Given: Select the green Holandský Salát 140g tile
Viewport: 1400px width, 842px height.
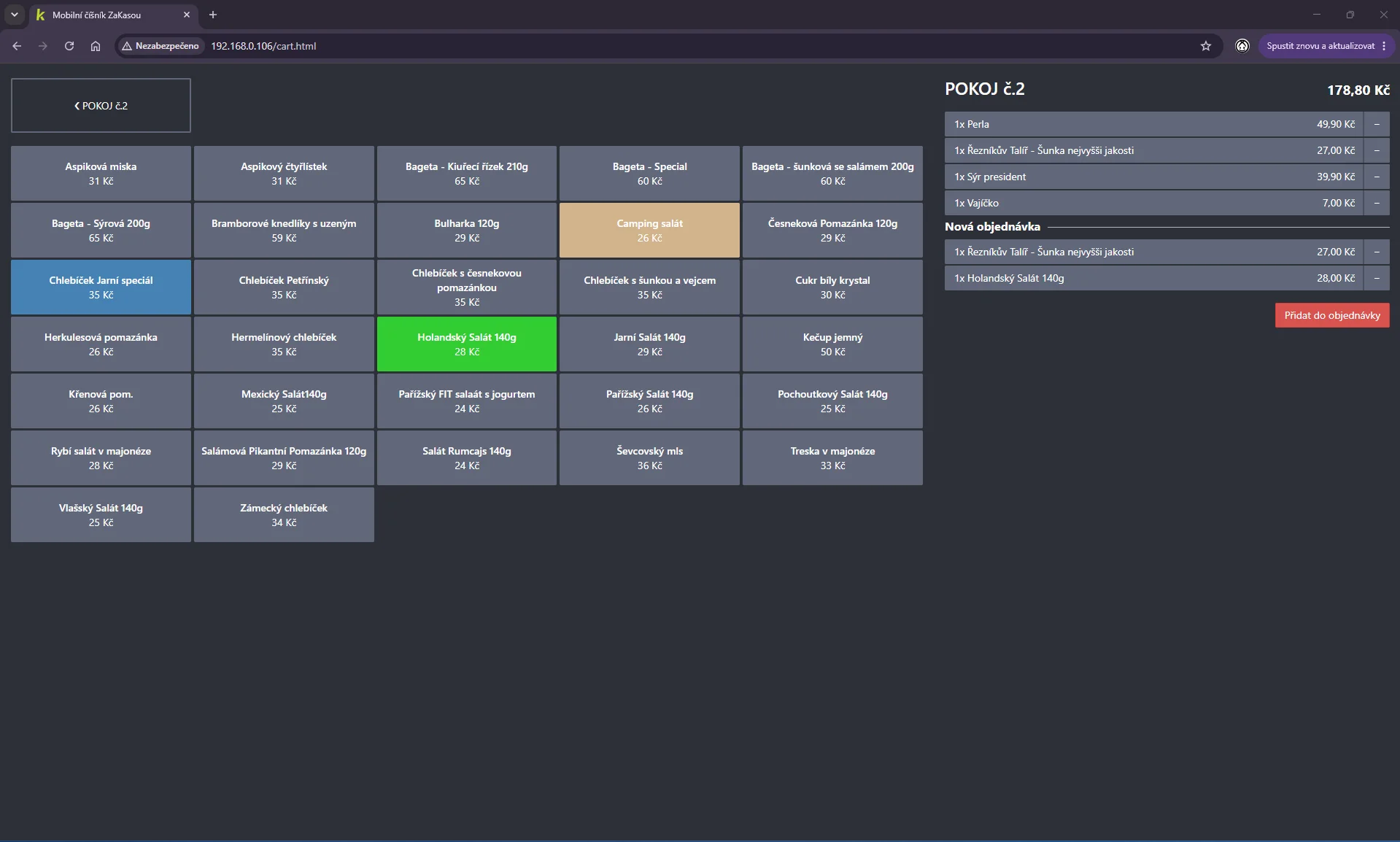Looking at the screenshot, I should tap(467, 344).
